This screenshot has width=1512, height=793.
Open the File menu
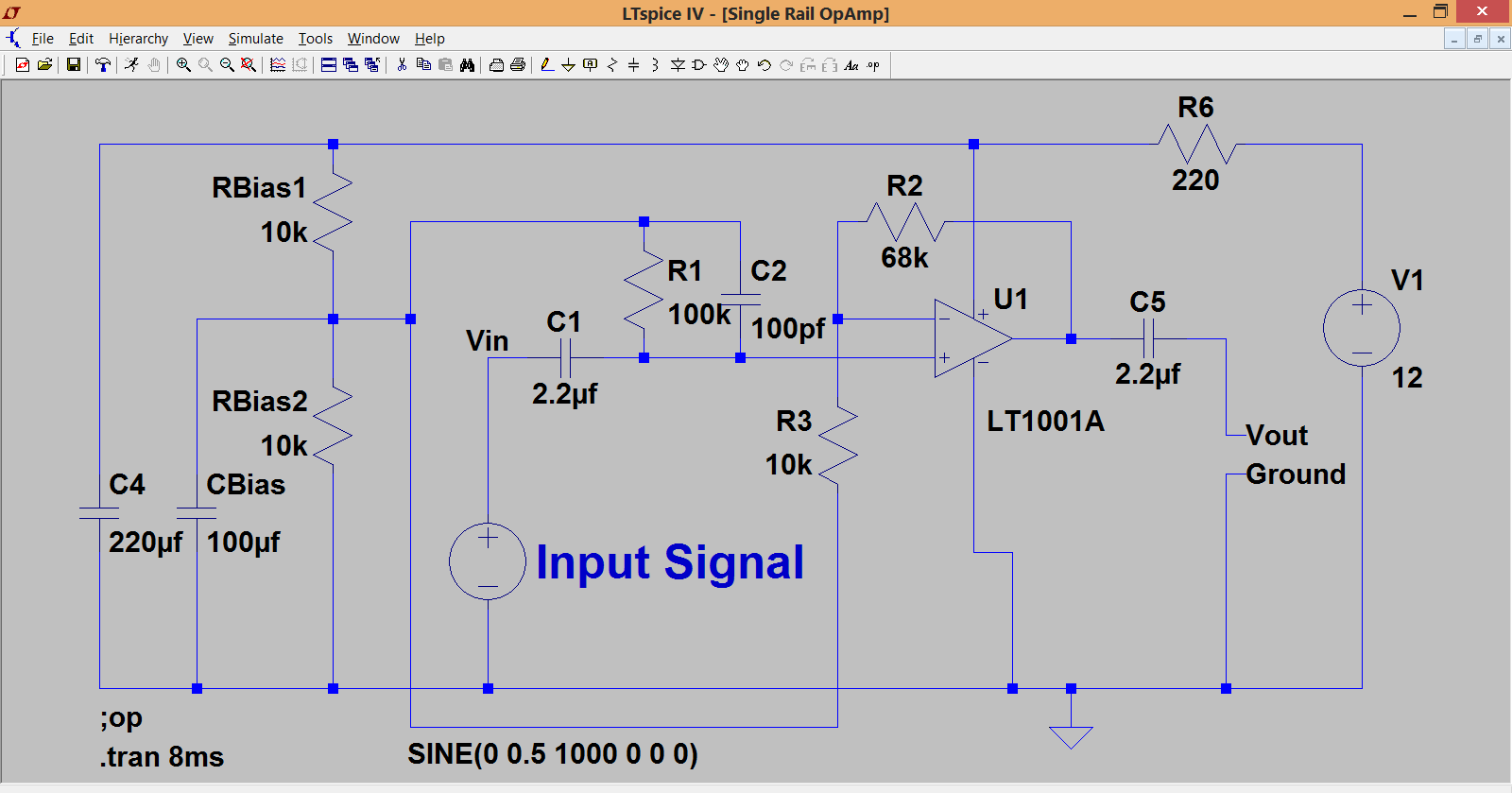pos(43,39)
